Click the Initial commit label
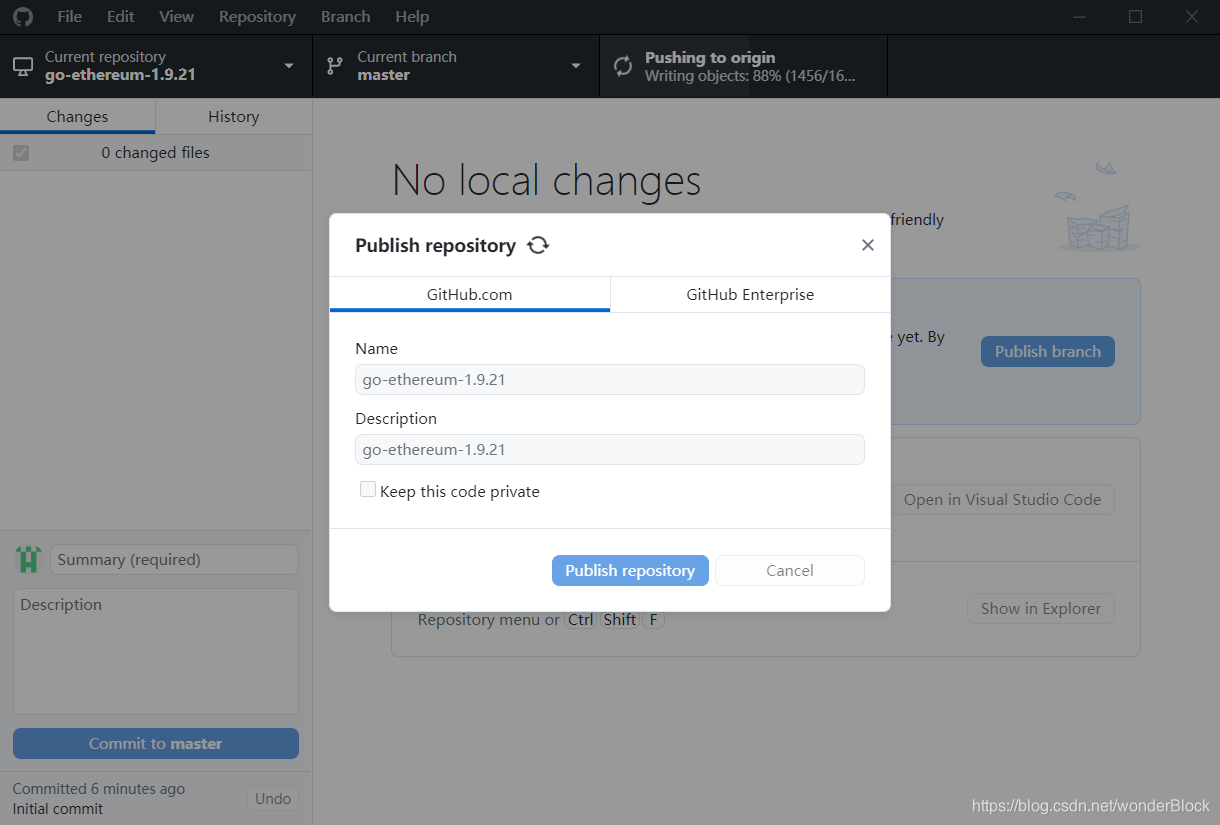The height and width of the screenshot is (825, 1220). pos(58,808)
